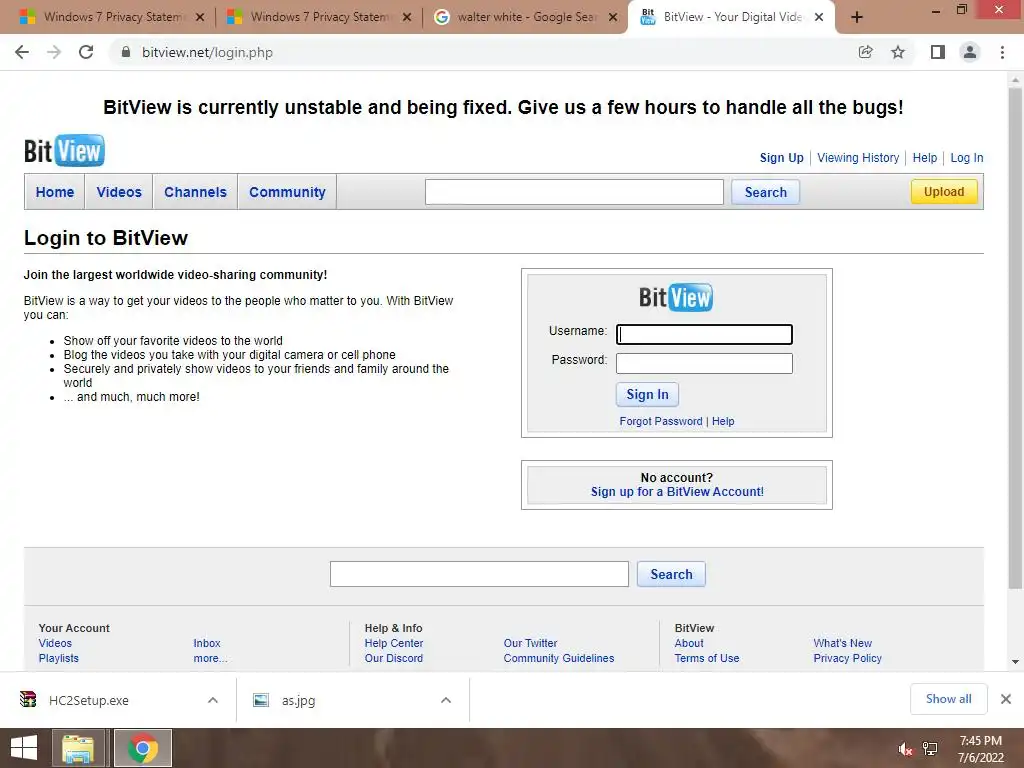The height and width of the screenshot is (768, 1024).
Task: Click the as.jpg image file icon
Action: (261, 700)
